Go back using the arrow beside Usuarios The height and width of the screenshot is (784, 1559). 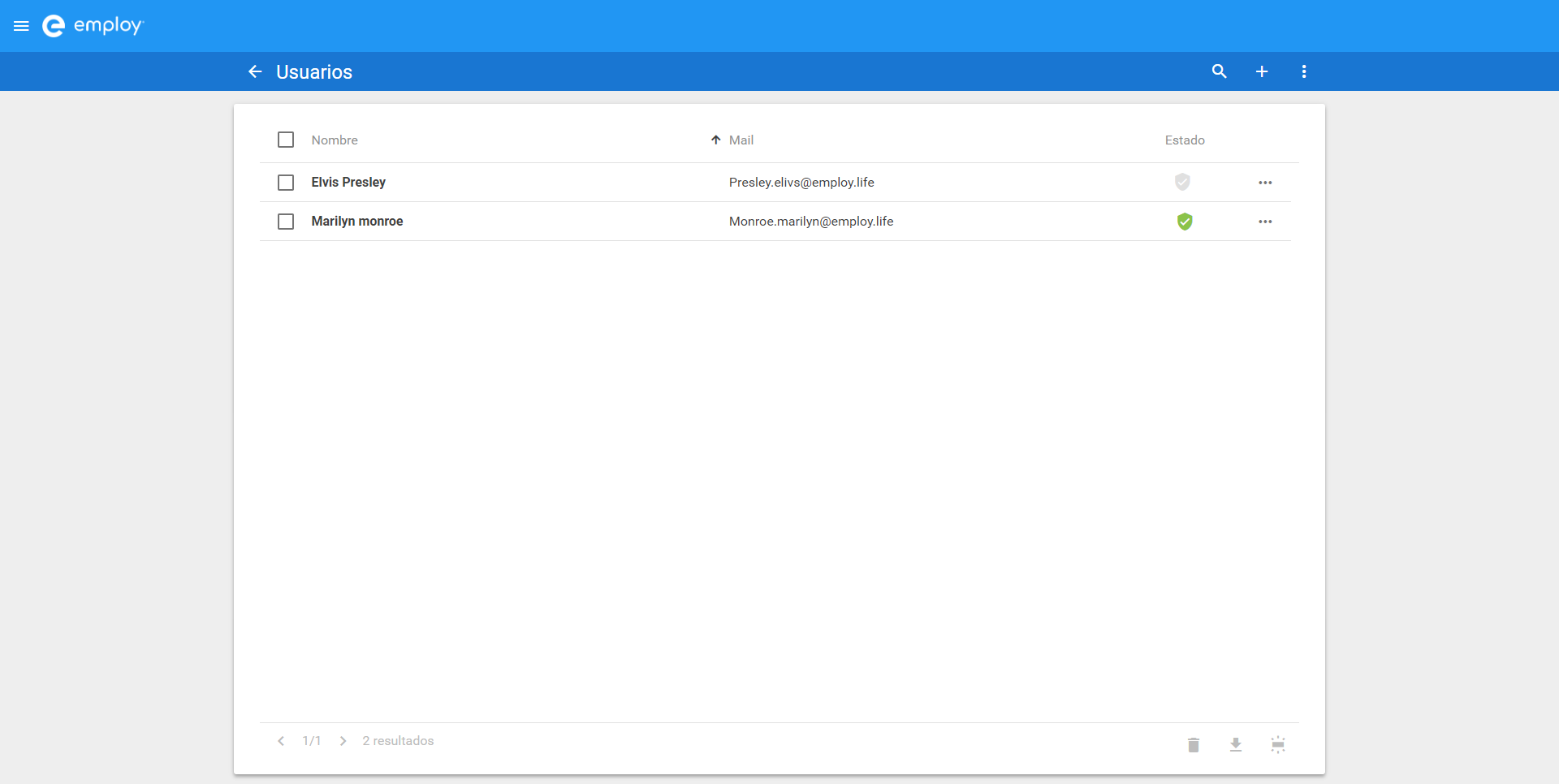point(255,71)
